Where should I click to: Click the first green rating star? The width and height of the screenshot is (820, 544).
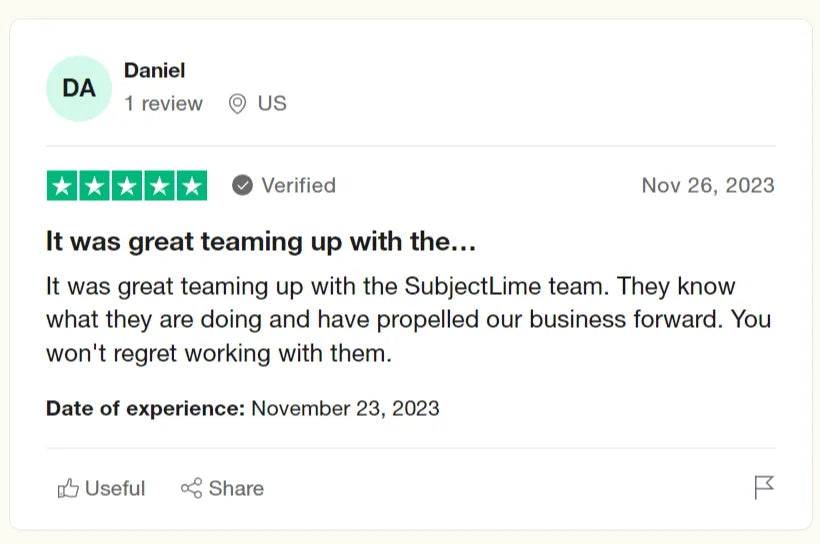(x=62, y=186)
